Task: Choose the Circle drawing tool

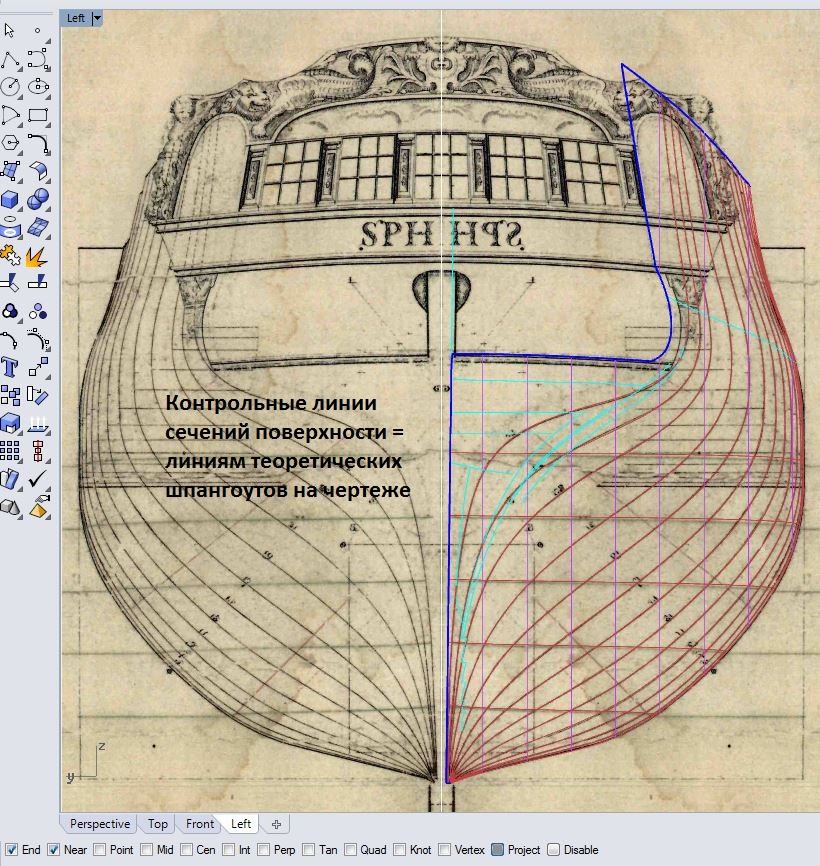Action: pos(10,87)
